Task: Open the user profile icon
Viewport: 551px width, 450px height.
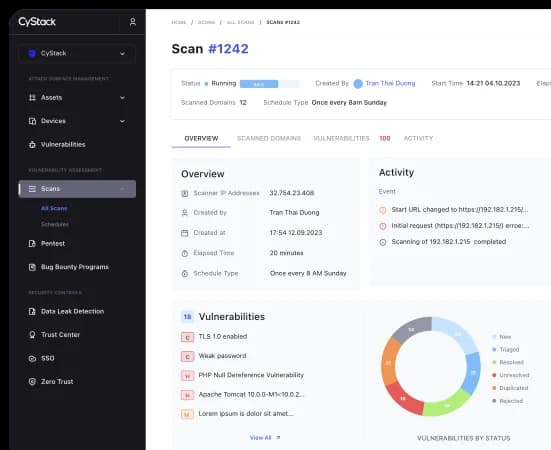Action: pos(132,22)
